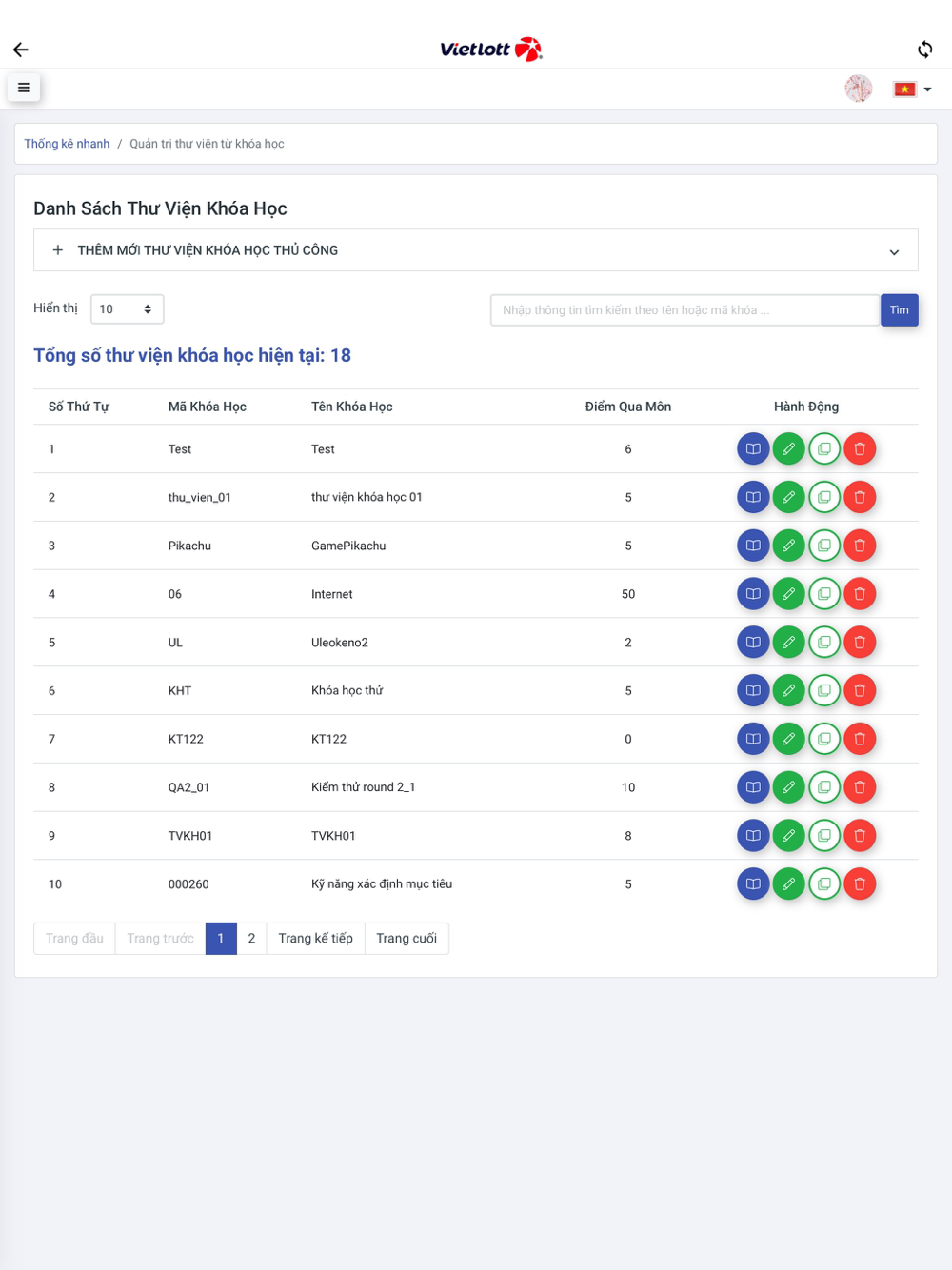Edit the QA2_01 course

(x=788, y=787)
